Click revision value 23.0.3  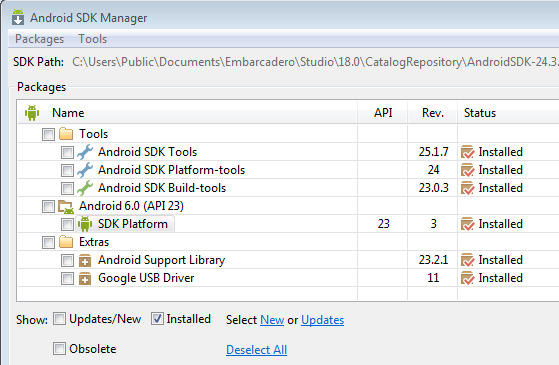(433, 188)
